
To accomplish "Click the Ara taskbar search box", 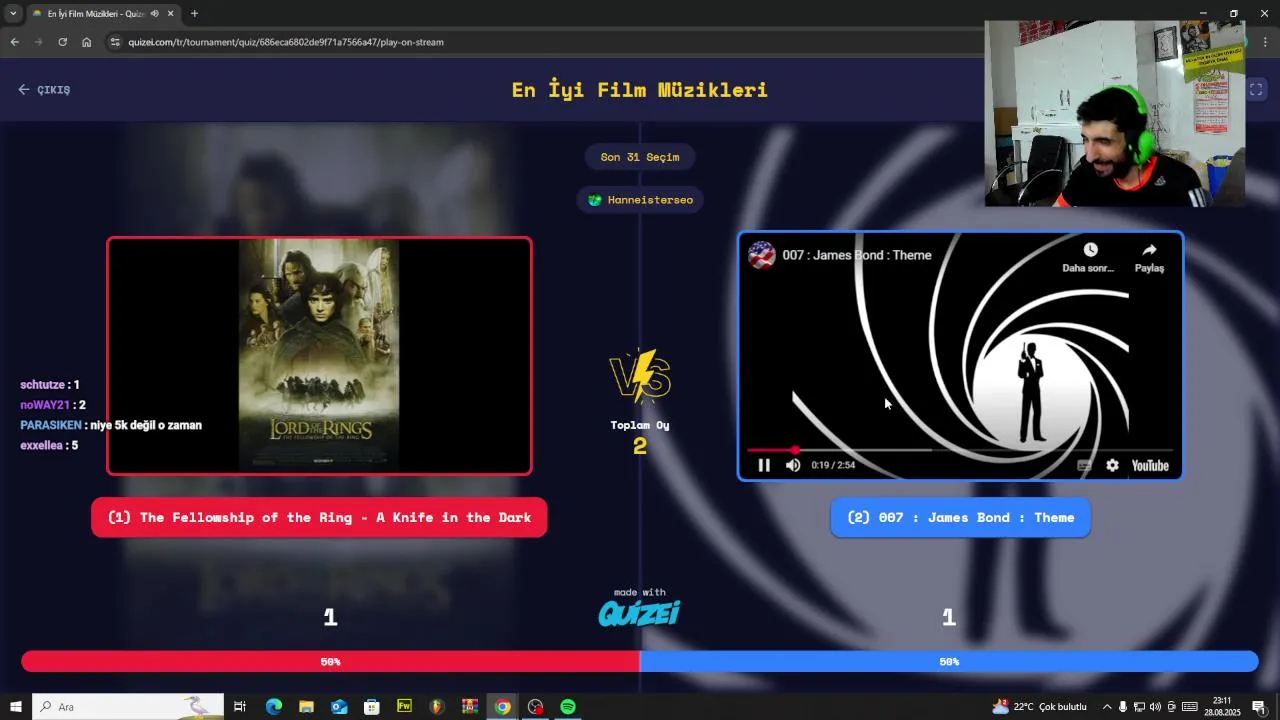I will point(128,707).
